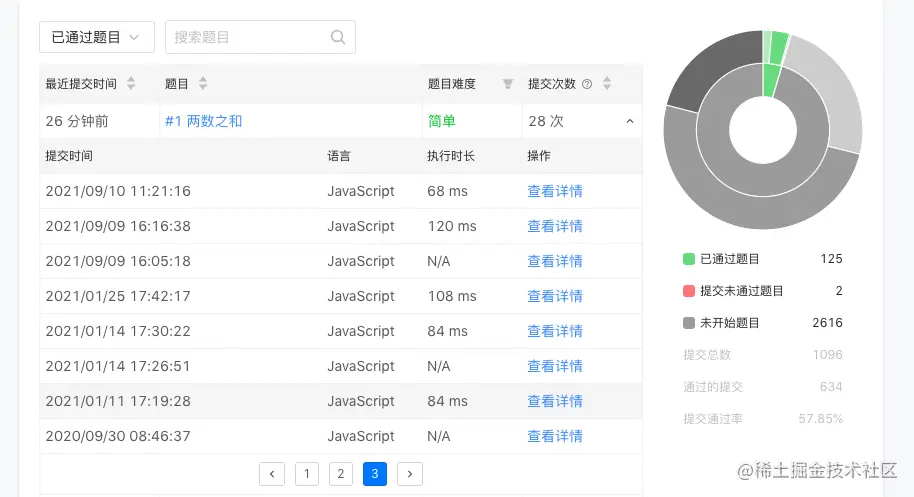
Task: Click the 提交次数 help question icon
Action: [x=587, y=84]
